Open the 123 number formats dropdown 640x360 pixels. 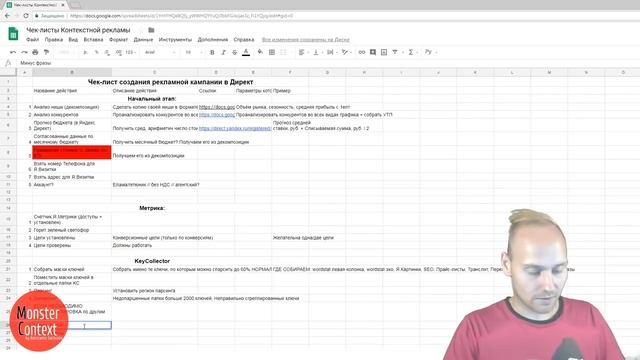click(x=131, y=52)
